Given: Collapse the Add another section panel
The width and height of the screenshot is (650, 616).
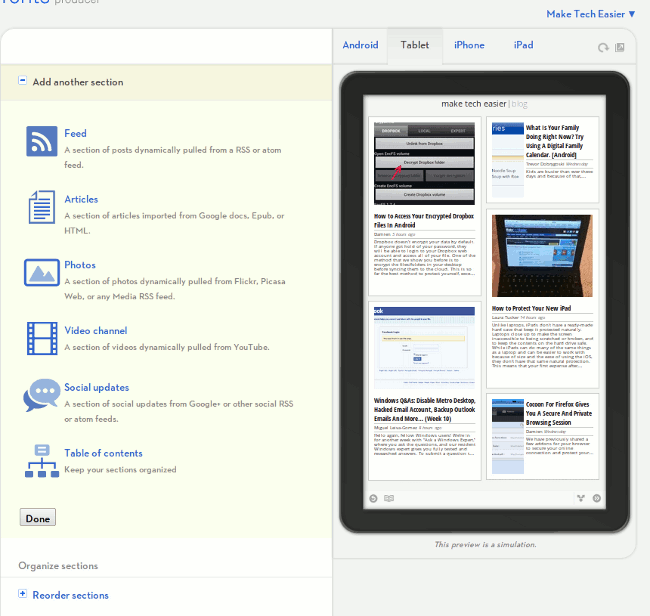Looking at the screenshot, I should [x=22, y=80].
